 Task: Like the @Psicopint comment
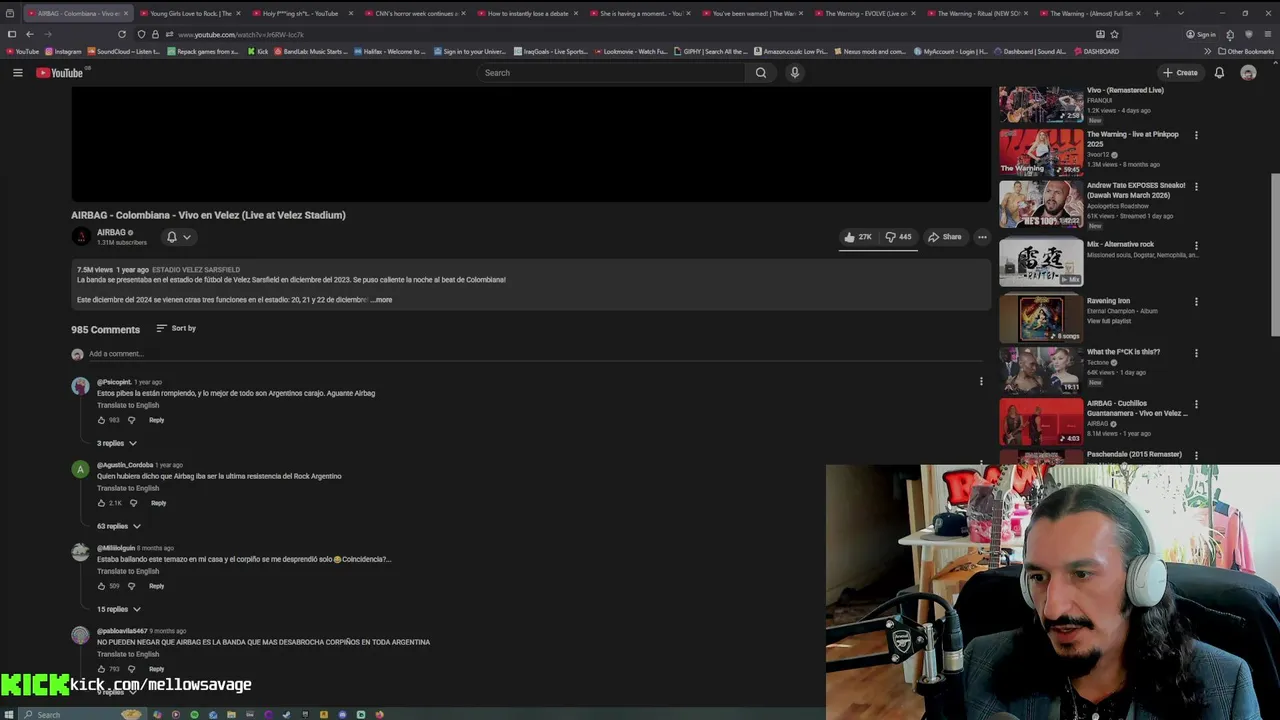point(101,420)
